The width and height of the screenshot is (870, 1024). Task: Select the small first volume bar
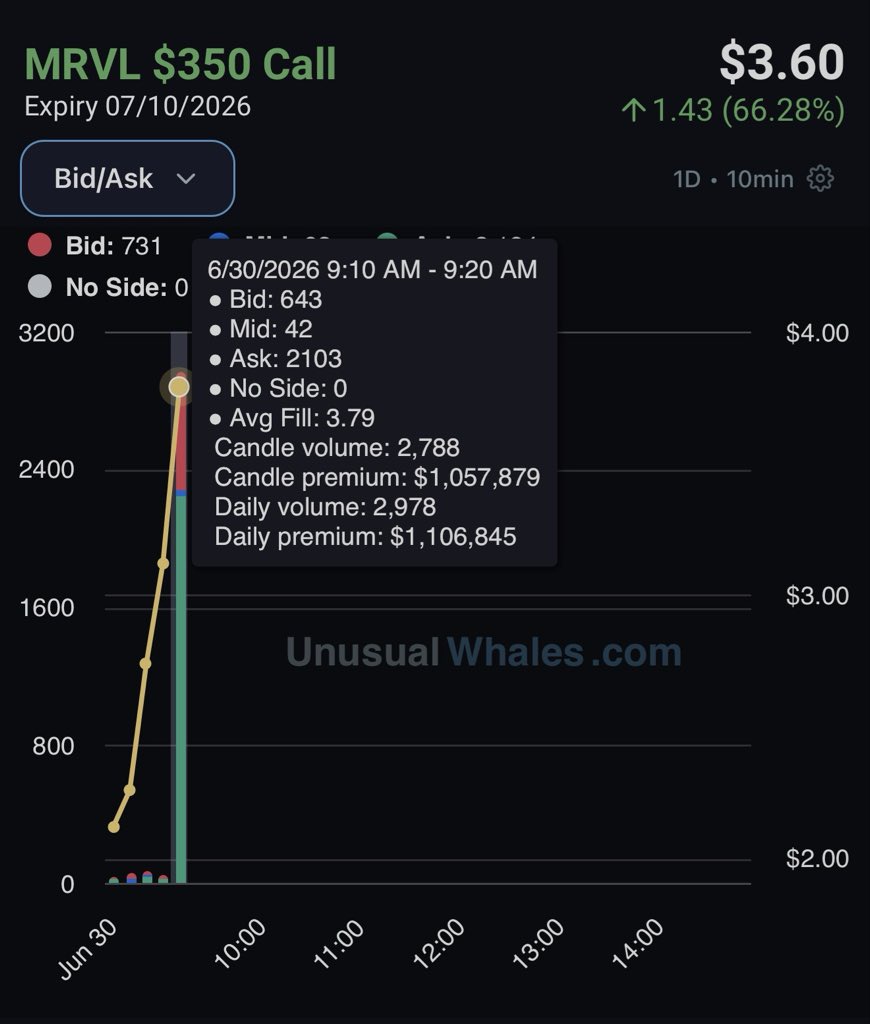114,880
